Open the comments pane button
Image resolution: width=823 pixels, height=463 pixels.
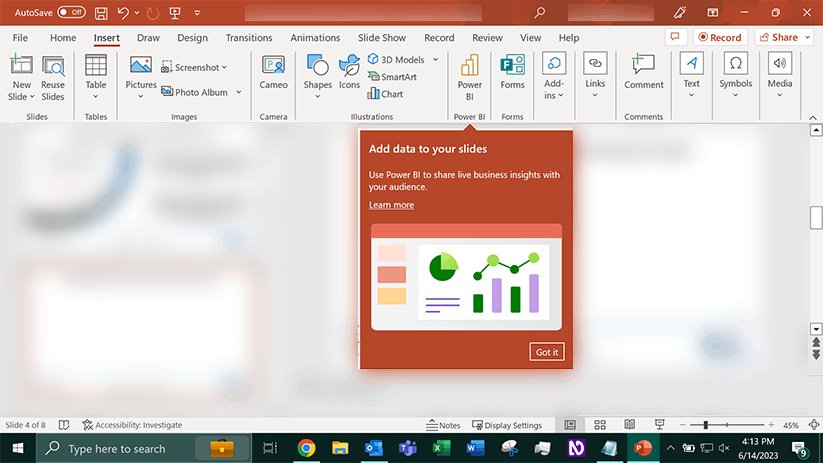point(676,37)
